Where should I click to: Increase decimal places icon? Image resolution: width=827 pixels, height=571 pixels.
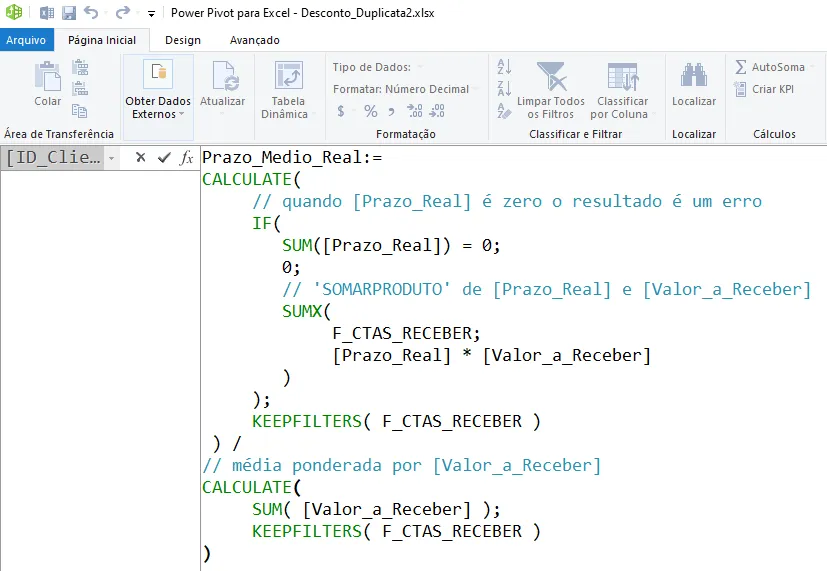point(415,110)
